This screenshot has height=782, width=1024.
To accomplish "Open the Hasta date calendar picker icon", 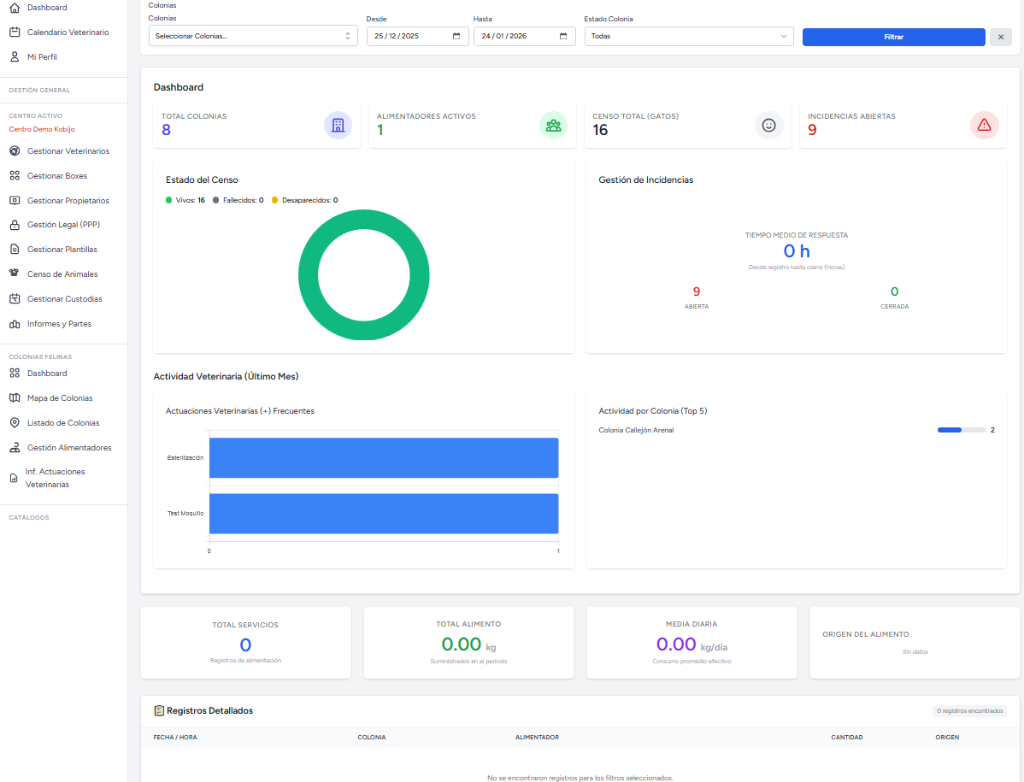I will [x=564, y=36].
